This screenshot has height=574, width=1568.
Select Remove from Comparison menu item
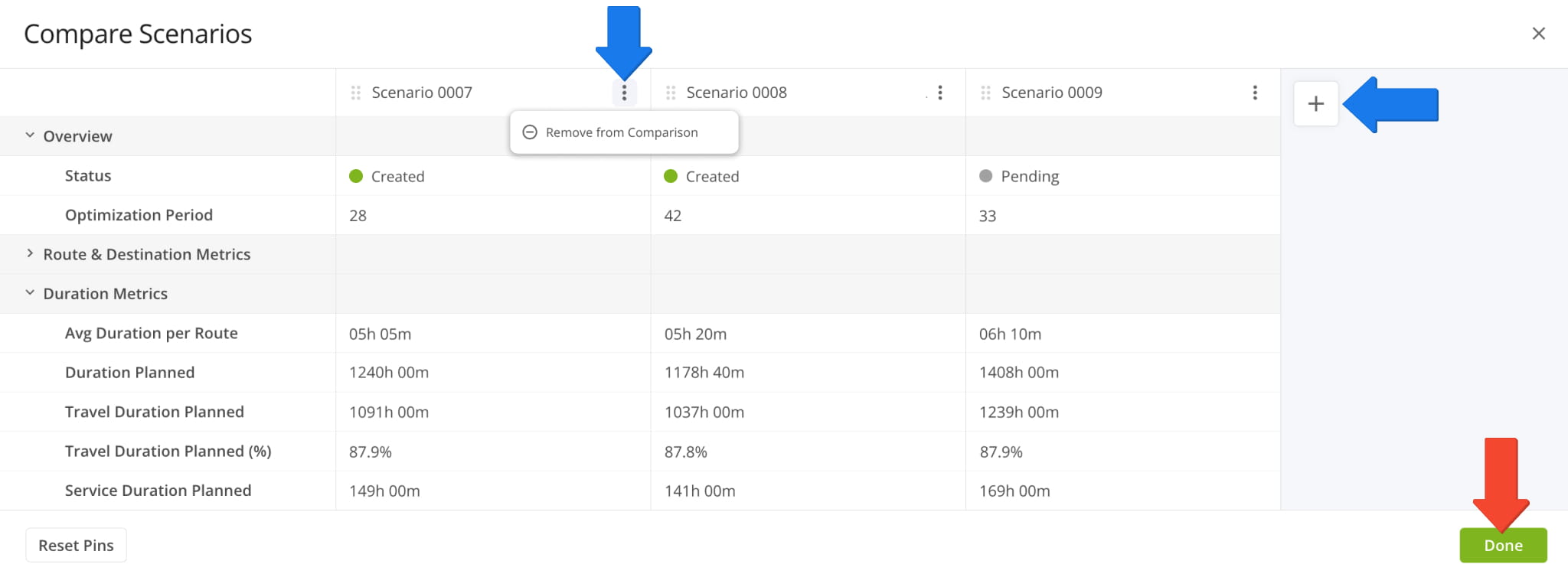[x=622, y=132]
